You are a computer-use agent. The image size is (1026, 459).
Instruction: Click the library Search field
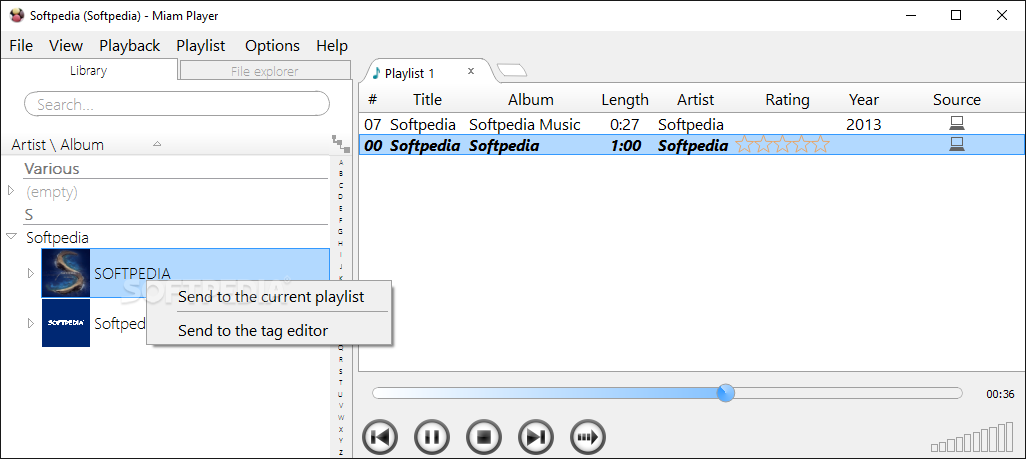(177, 104)
